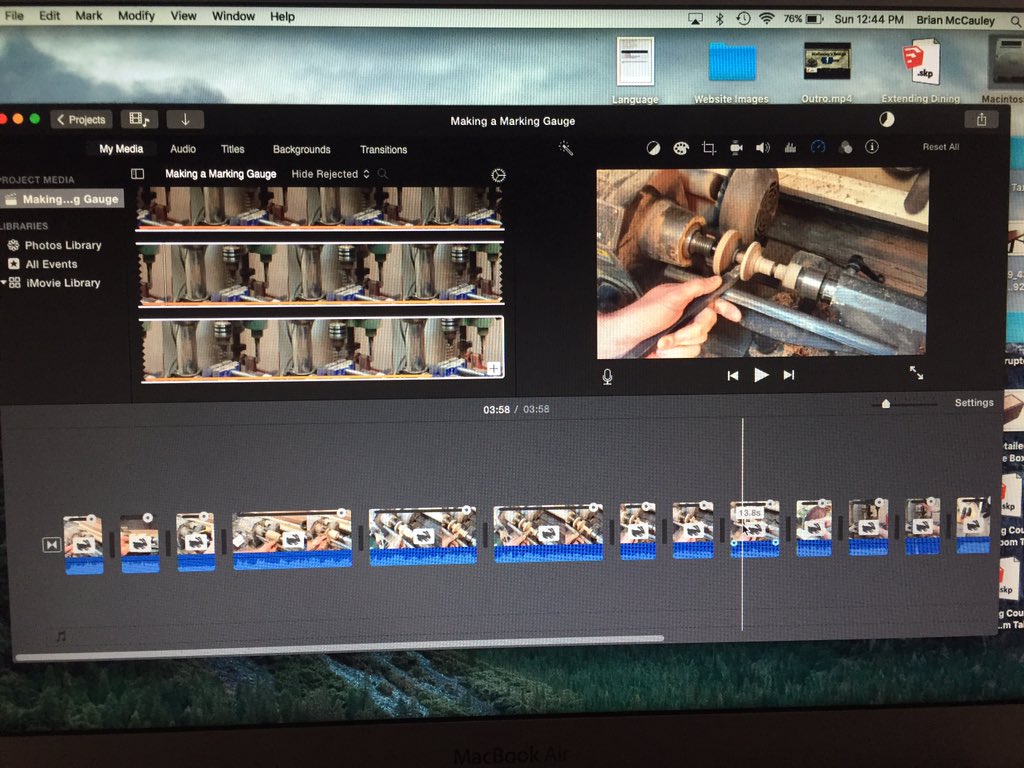Viewport: 1024px width, 768px height.
Task: Select the cropping tool
Action: point(708,148)
